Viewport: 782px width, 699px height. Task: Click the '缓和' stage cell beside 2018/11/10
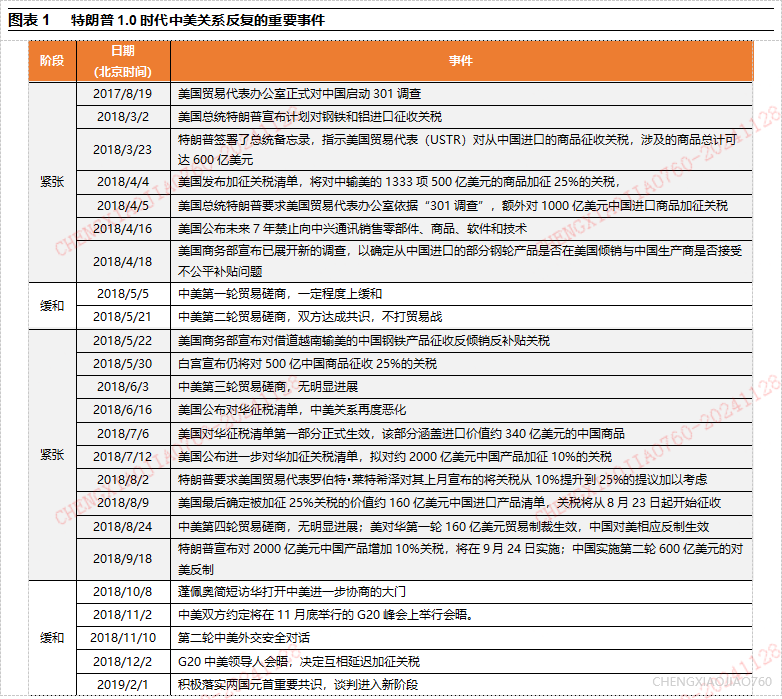coord(52,638)
